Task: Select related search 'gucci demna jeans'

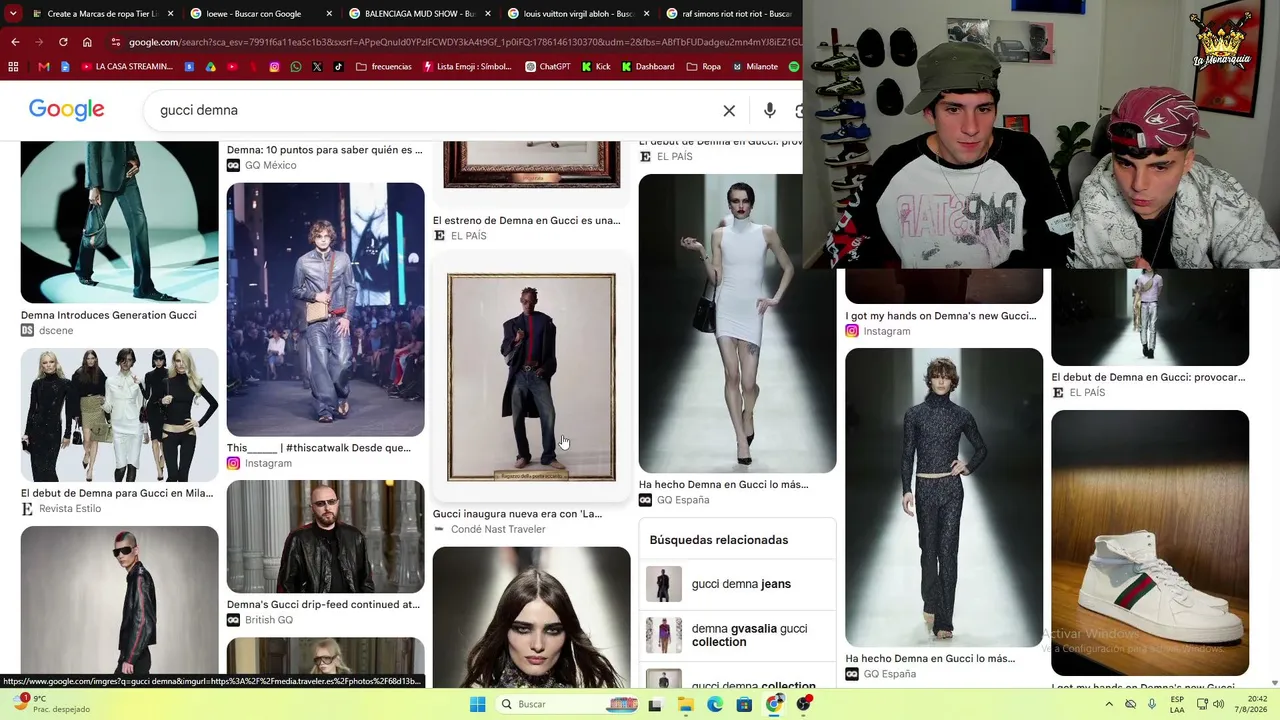Action: click(737, 584)
